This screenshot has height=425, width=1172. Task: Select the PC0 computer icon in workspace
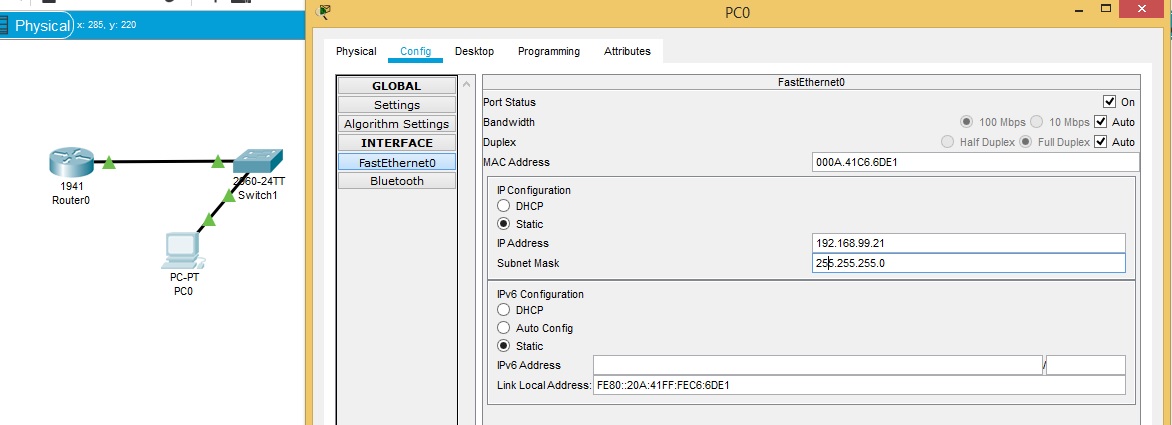click(x=183, y=250)
